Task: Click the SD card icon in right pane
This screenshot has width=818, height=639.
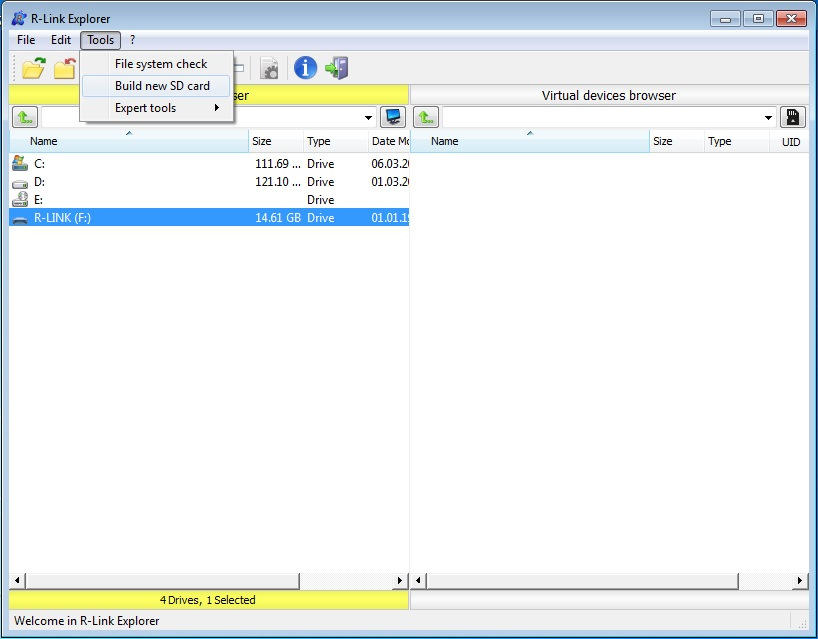Action: coord(792,117)
